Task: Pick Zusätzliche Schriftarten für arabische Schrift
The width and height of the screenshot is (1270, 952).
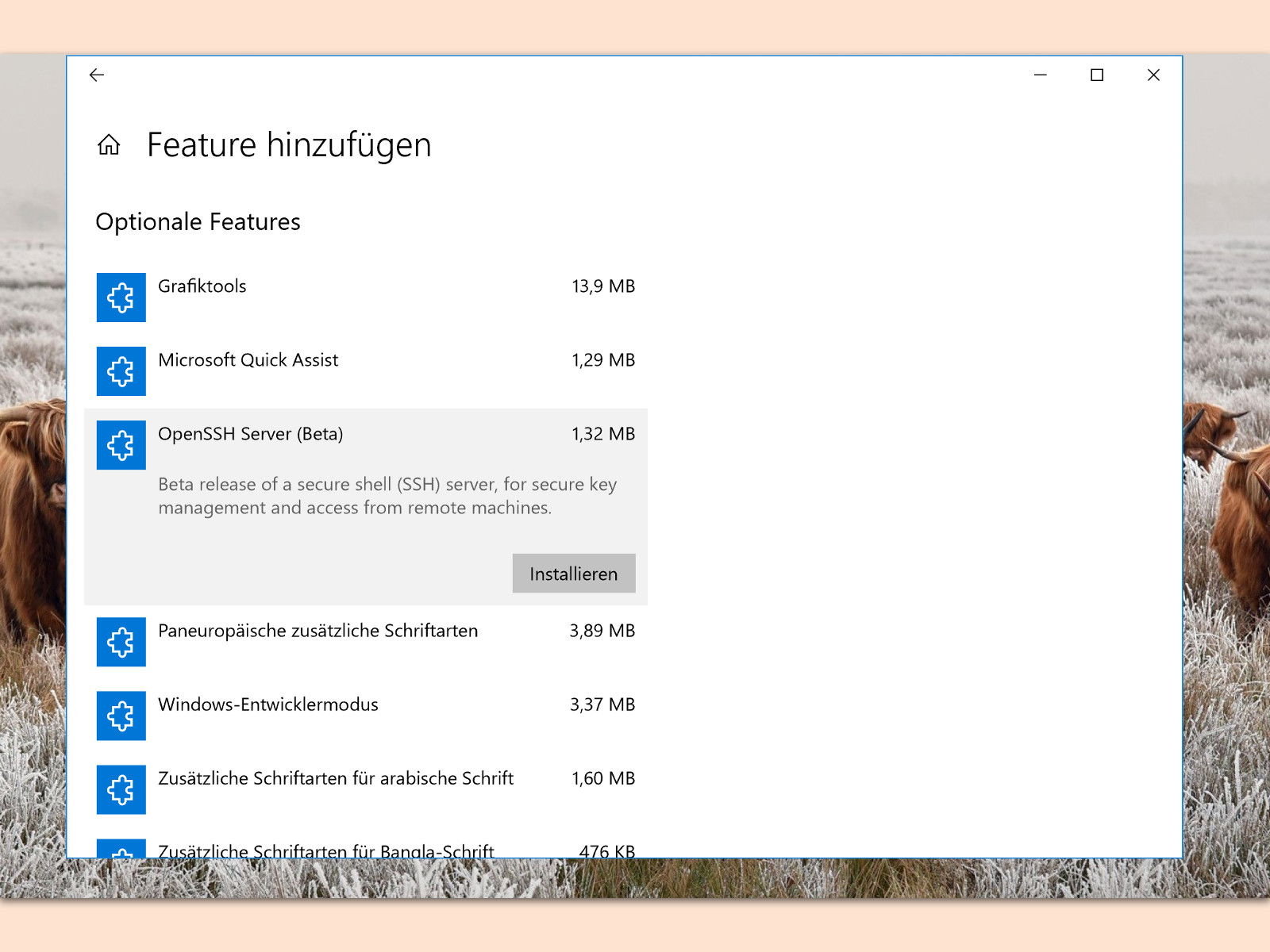Action: point(336,778)
